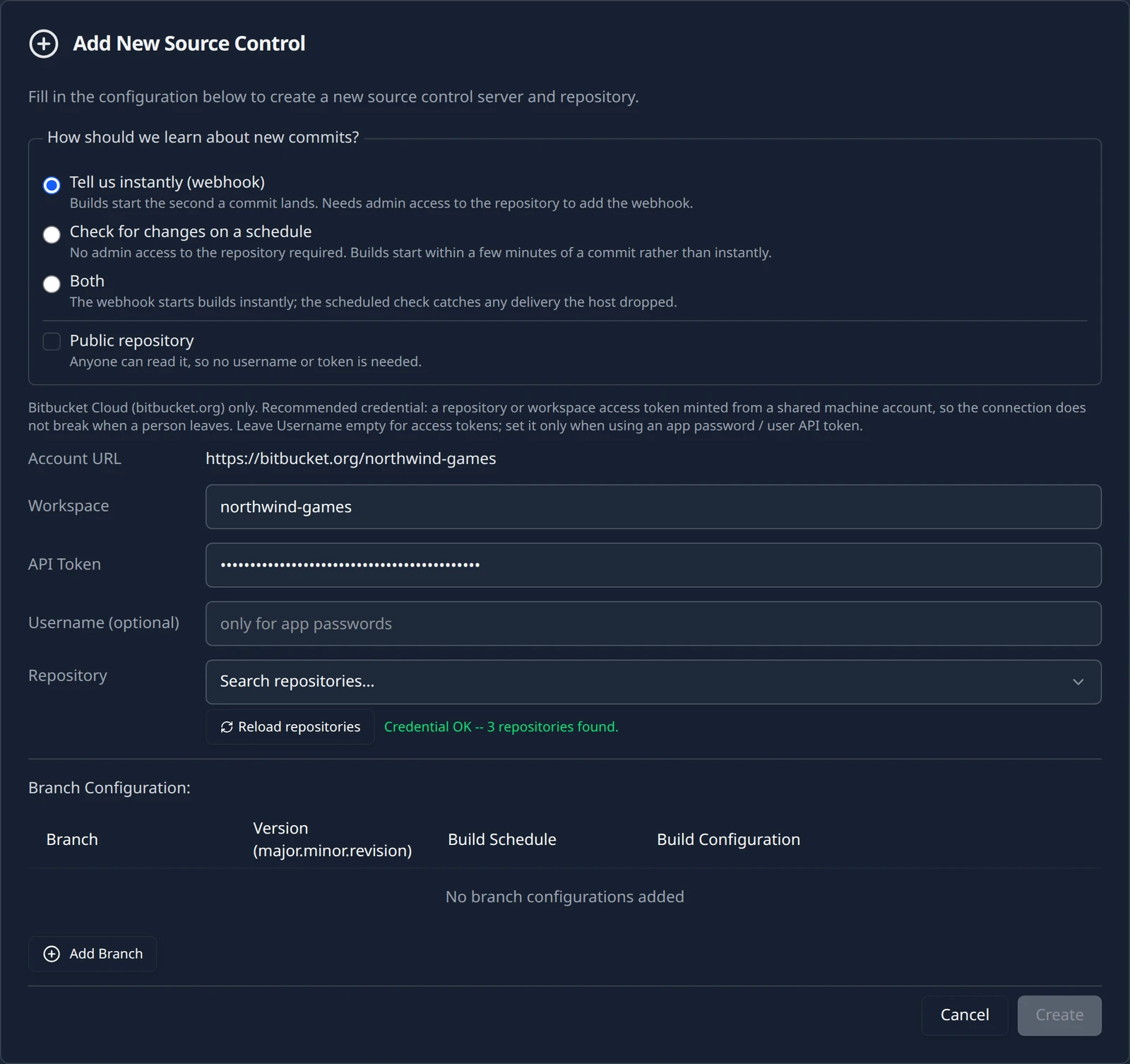Click the Workspace label
Image resolution: width=1130 pixels, height=1064 pixels.
point(69,506)
